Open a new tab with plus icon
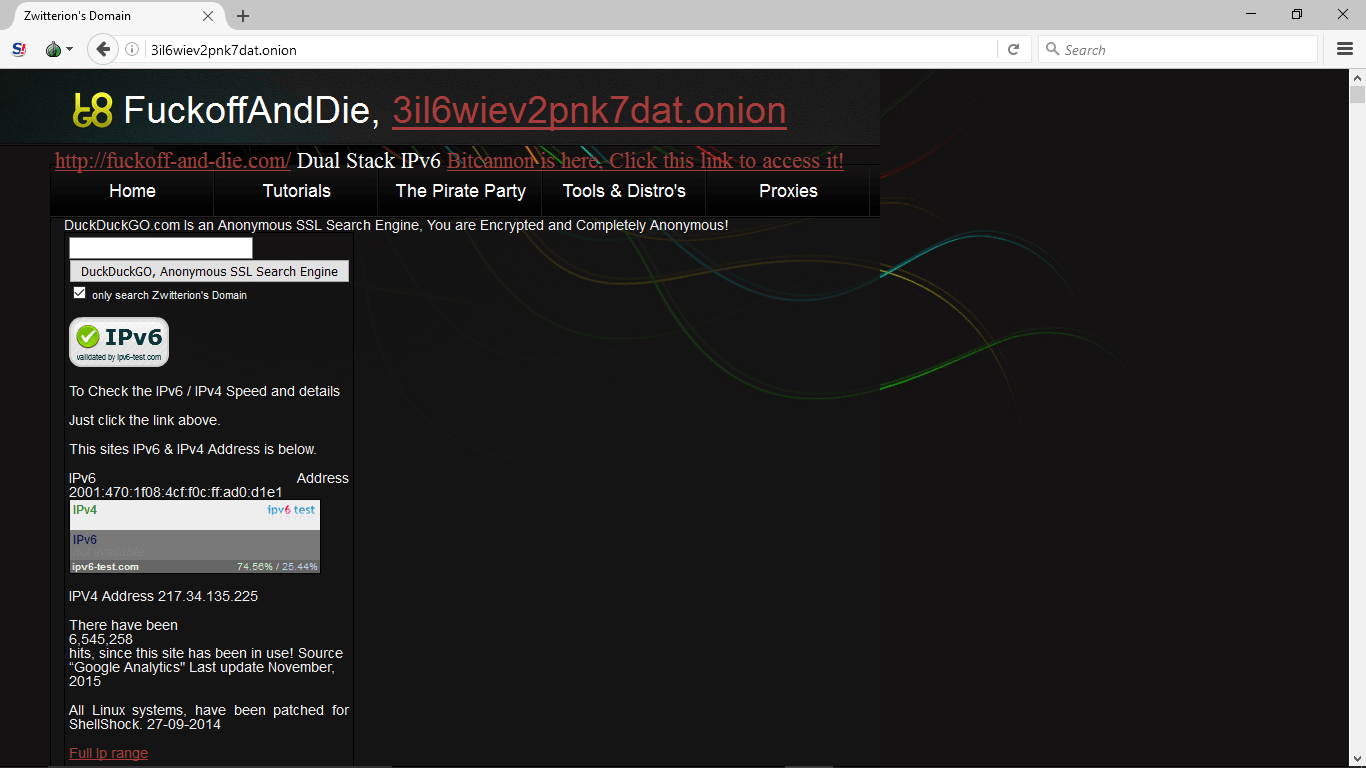This screenshot has height=768, width=1366. pos(243,16)
